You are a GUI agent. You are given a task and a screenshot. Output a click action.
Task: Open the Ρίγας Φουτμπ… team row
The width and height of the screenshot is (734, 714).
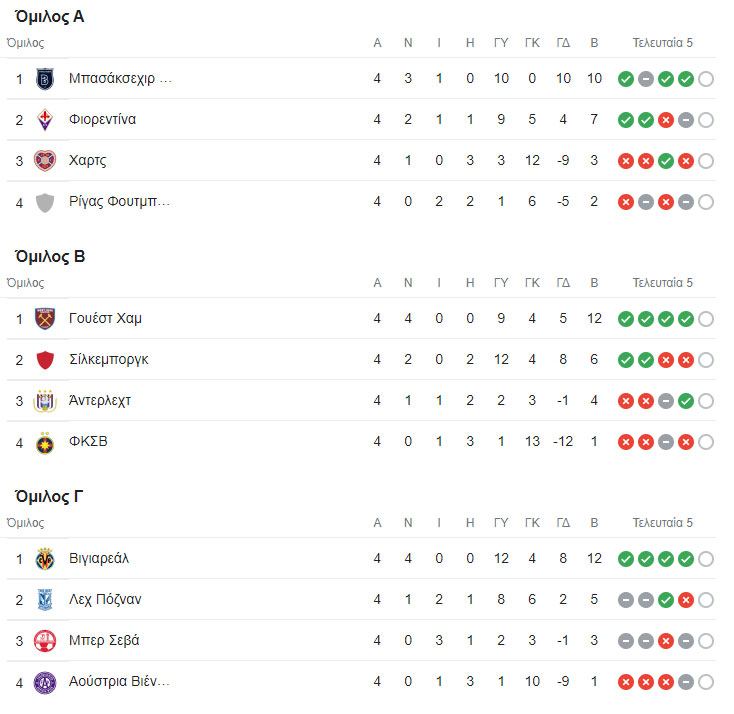(120, 202)
